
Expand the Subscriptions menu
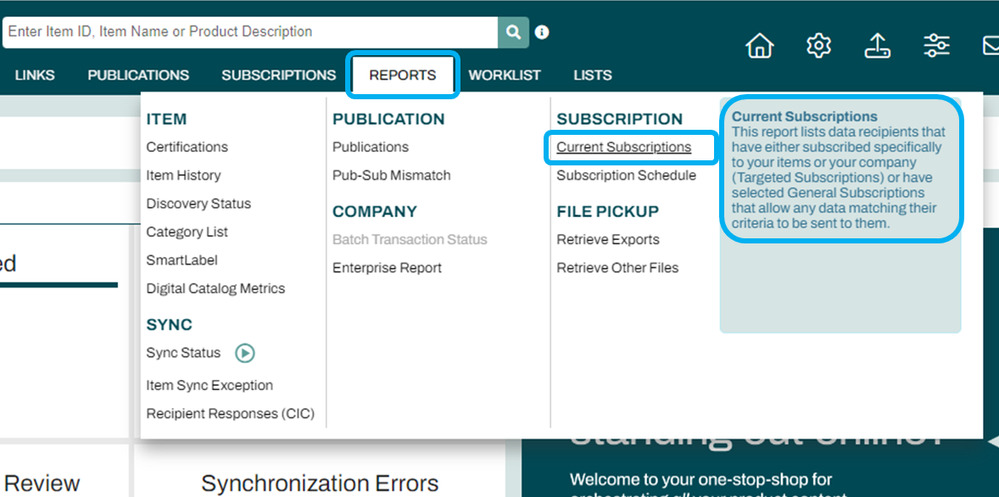tap(278, 75)
